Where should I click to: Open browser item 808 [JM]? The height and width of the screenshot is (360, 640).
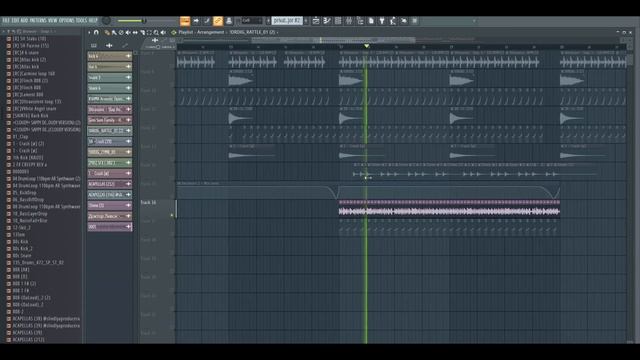(x=21, y=269)
